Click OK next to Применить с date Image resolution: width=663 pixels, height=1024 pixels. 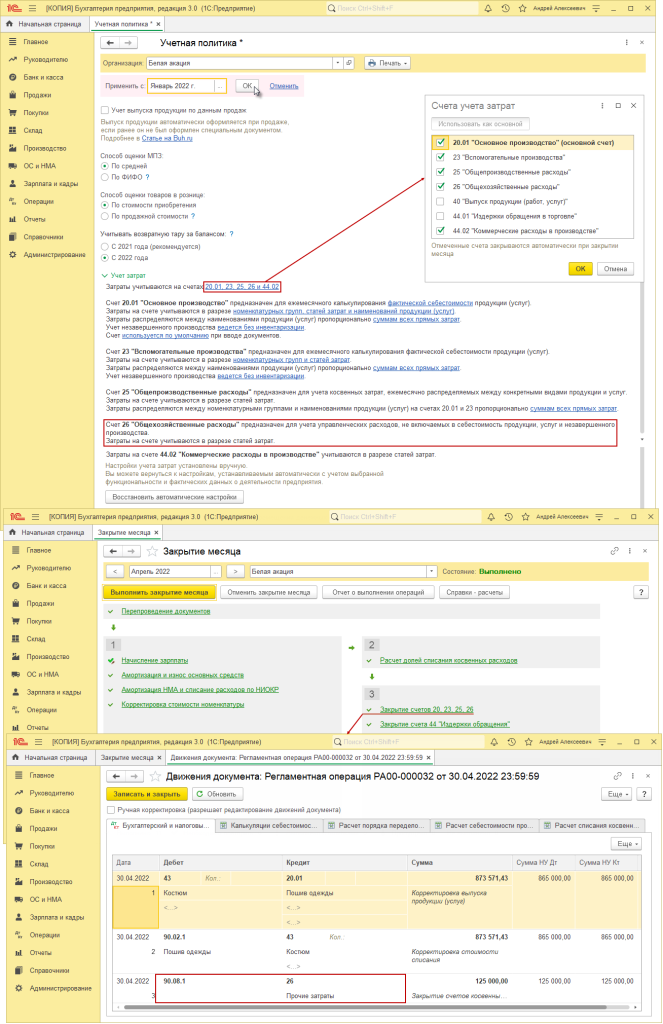(x=247, y=86)
